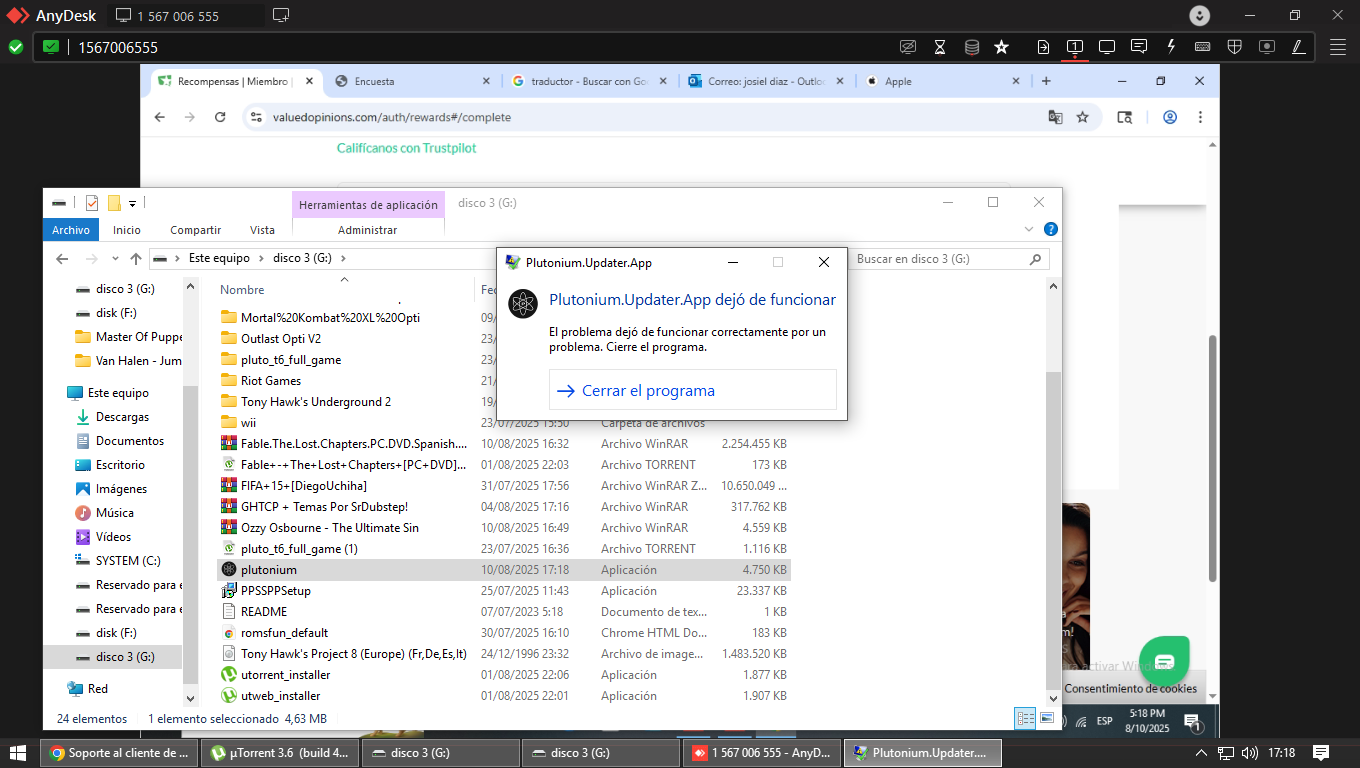Switch to Apple Chrome tab
This screenshot has height=768, width=1360.
tap(940, 81)
